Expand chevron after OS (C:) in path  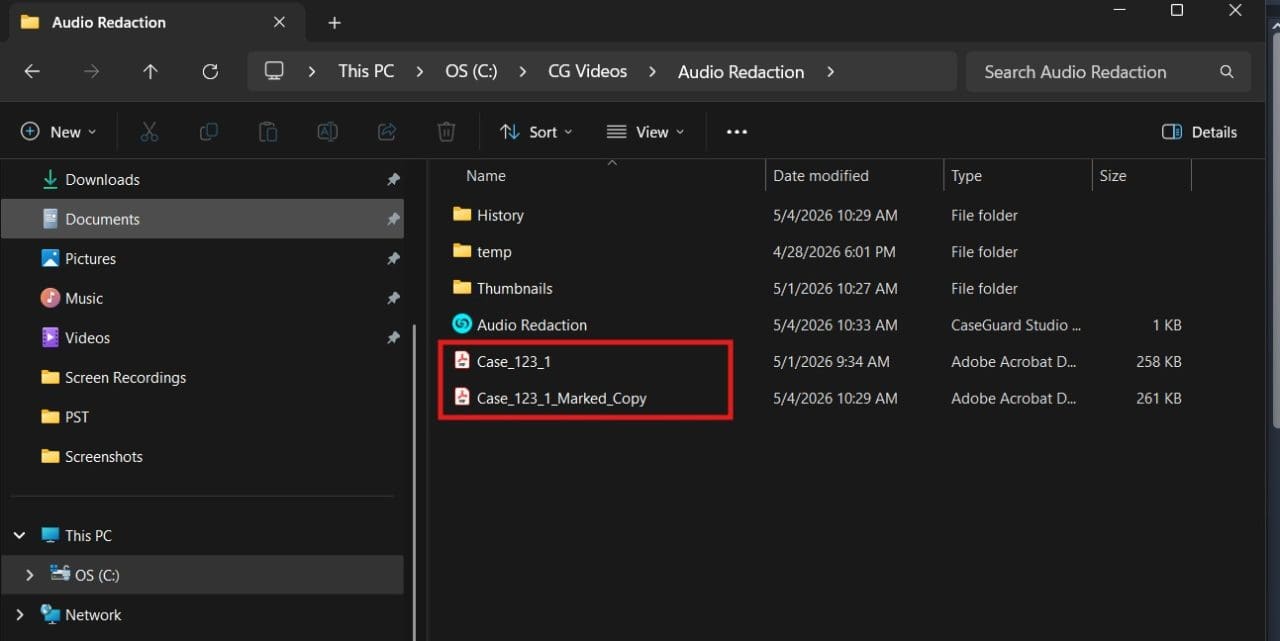523,72
